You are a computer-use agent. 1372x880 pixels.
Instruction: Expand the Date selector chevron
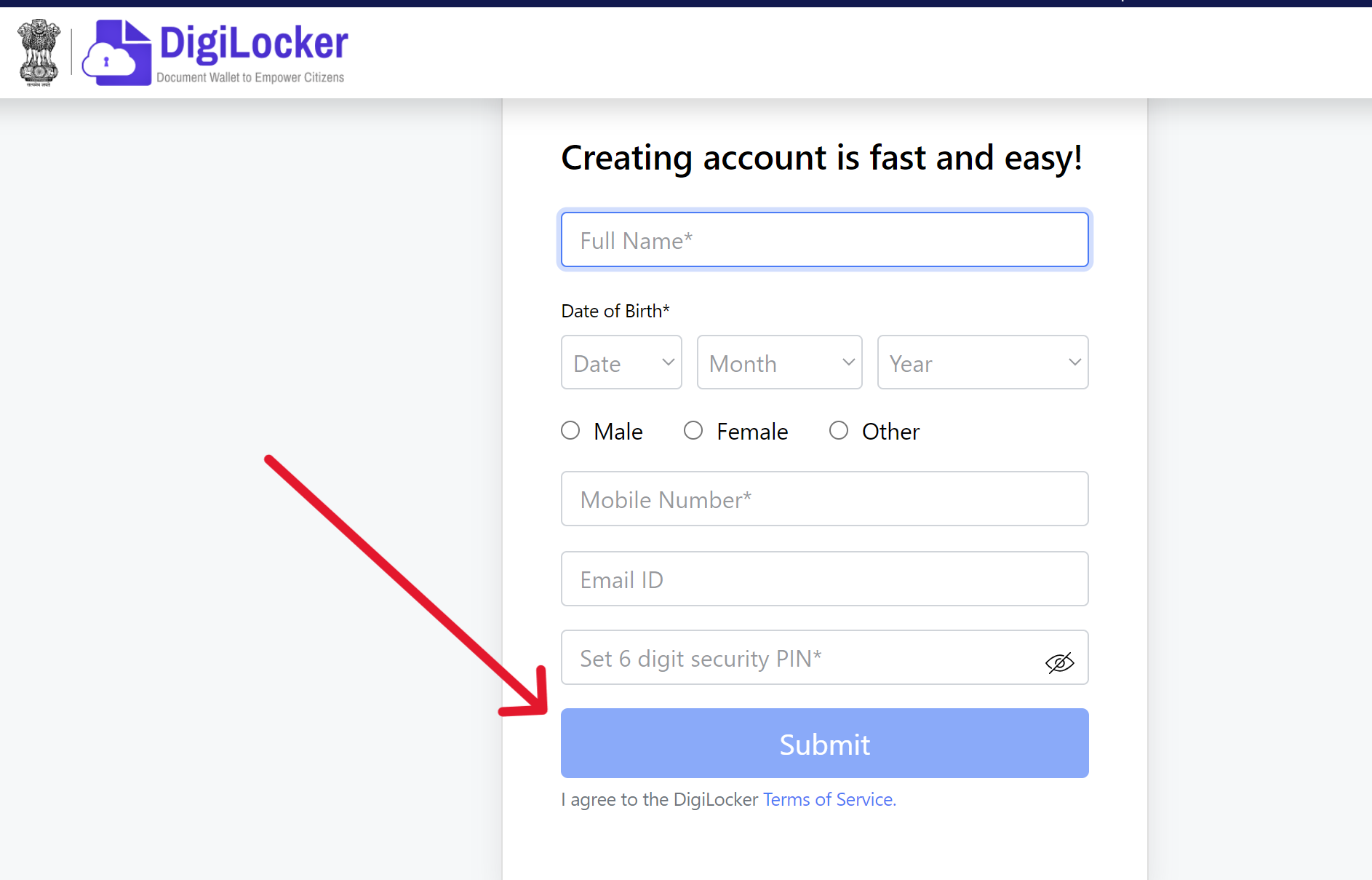pos(667,362)
